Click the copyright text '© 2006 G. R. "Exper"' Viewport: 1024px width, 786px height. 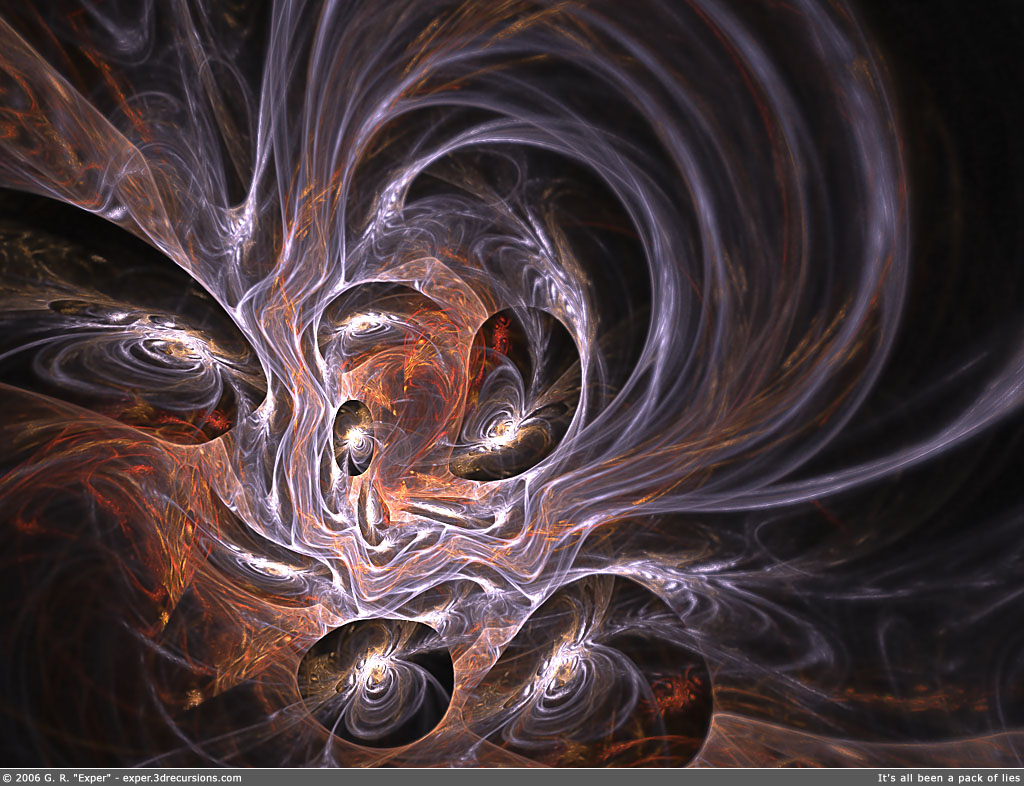coord(58,778)
